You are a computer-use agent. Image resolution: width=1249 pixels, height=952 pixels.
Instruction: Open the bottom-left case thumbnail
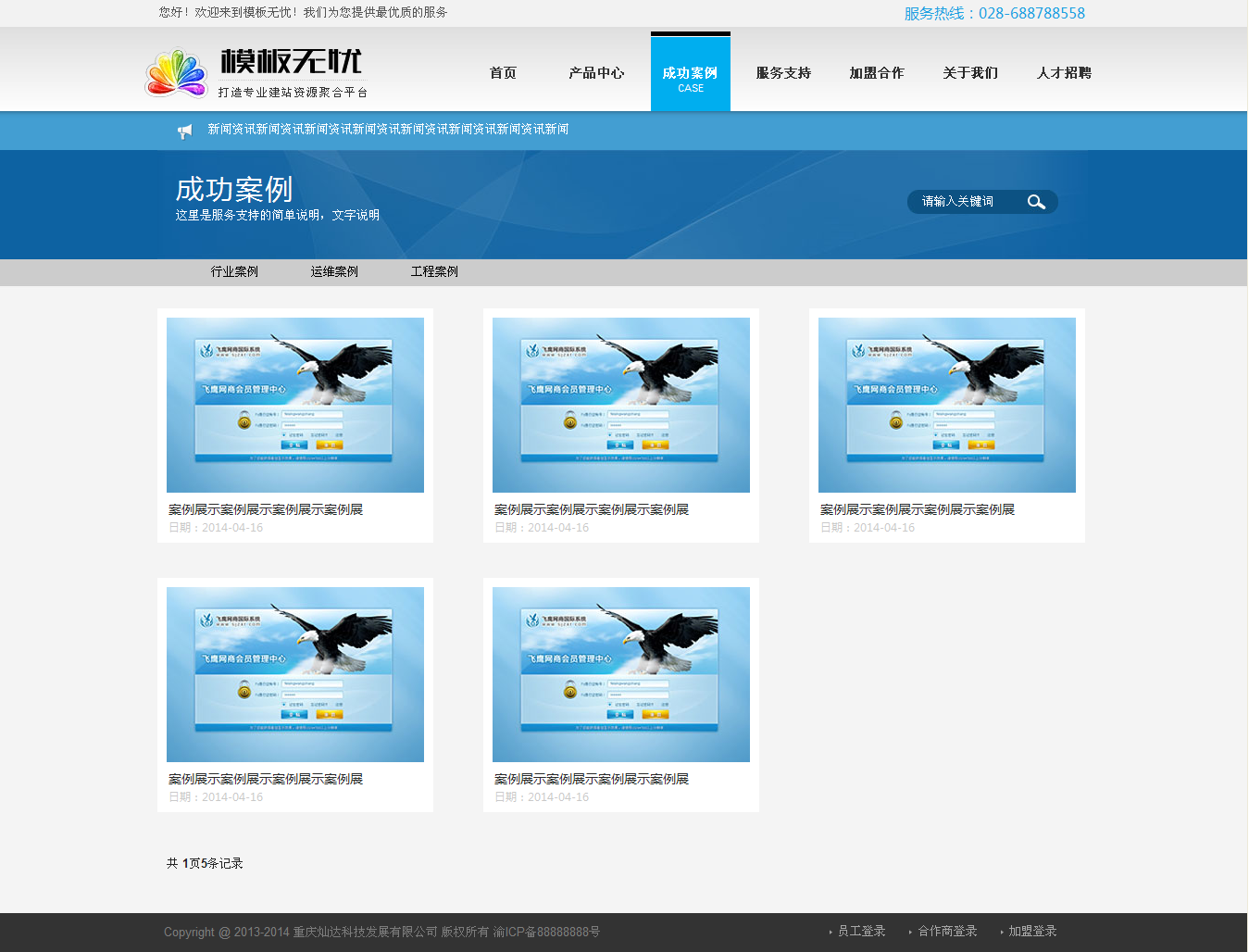[x=295, y=674]
